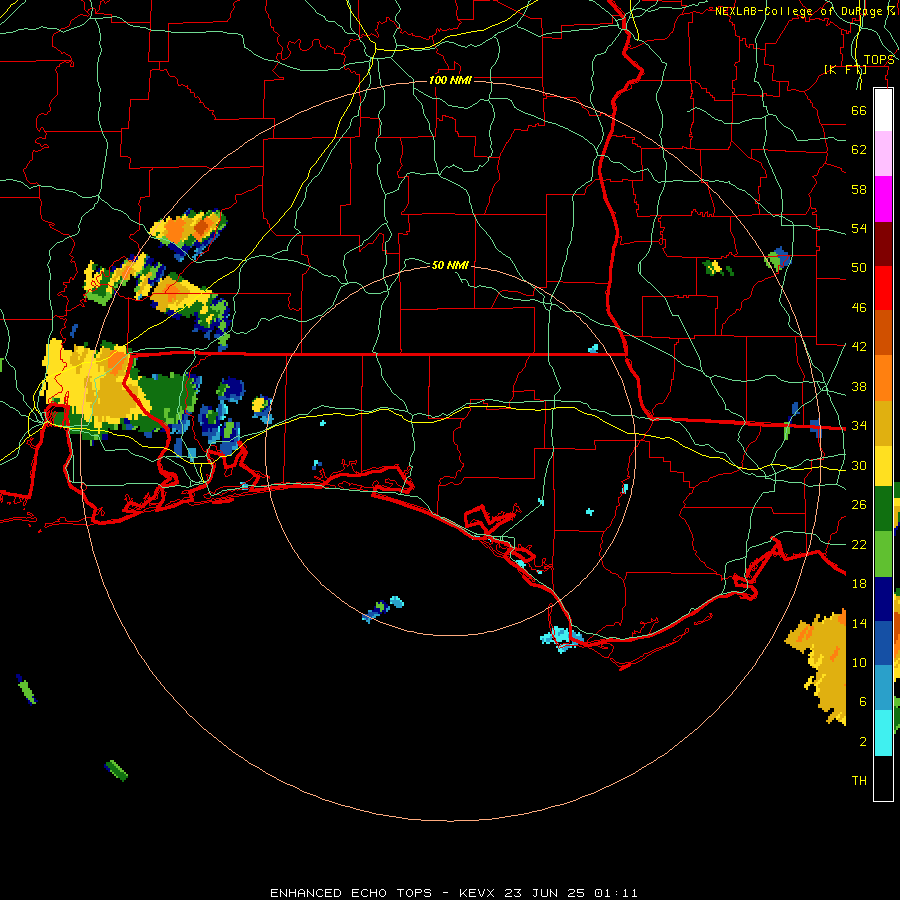Viewport: 900px width, 900px height.
Task: Click the "[K FT]" units label
Action: pos(845,70)
